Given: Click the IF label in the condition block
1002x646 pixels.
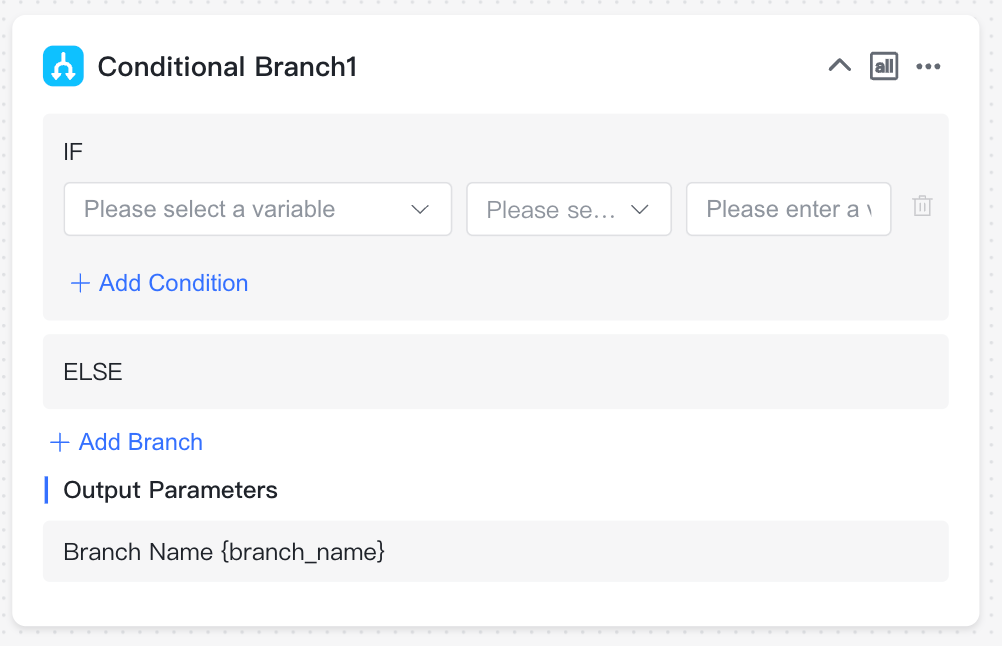Looking at the screenshot, I should (x=73, y=152).
